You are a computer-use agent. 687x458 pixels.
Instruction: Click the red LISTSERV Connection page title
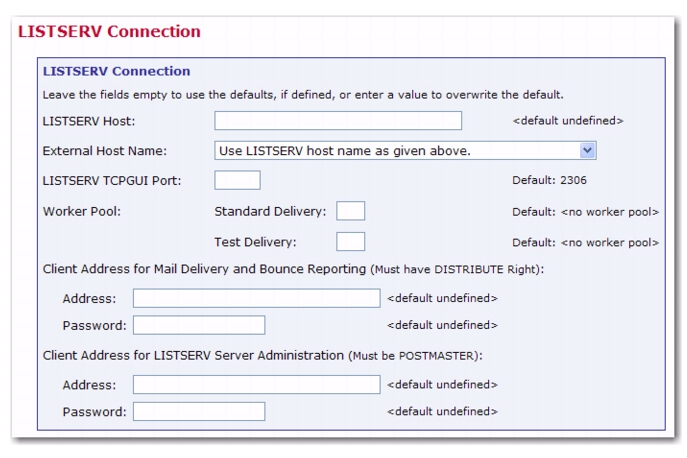(x=109, y=32)
